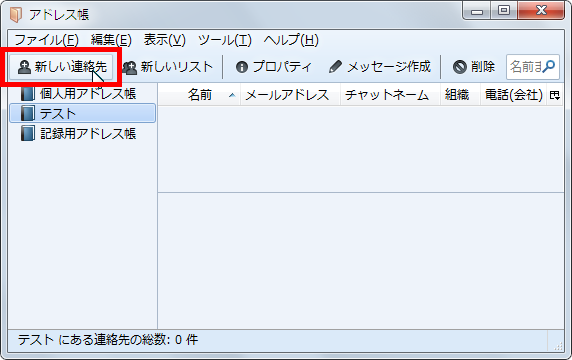Sort by メールアドレス column header
Screen dimensions: 572x360
pyautogui.click(x=290, y=95)
